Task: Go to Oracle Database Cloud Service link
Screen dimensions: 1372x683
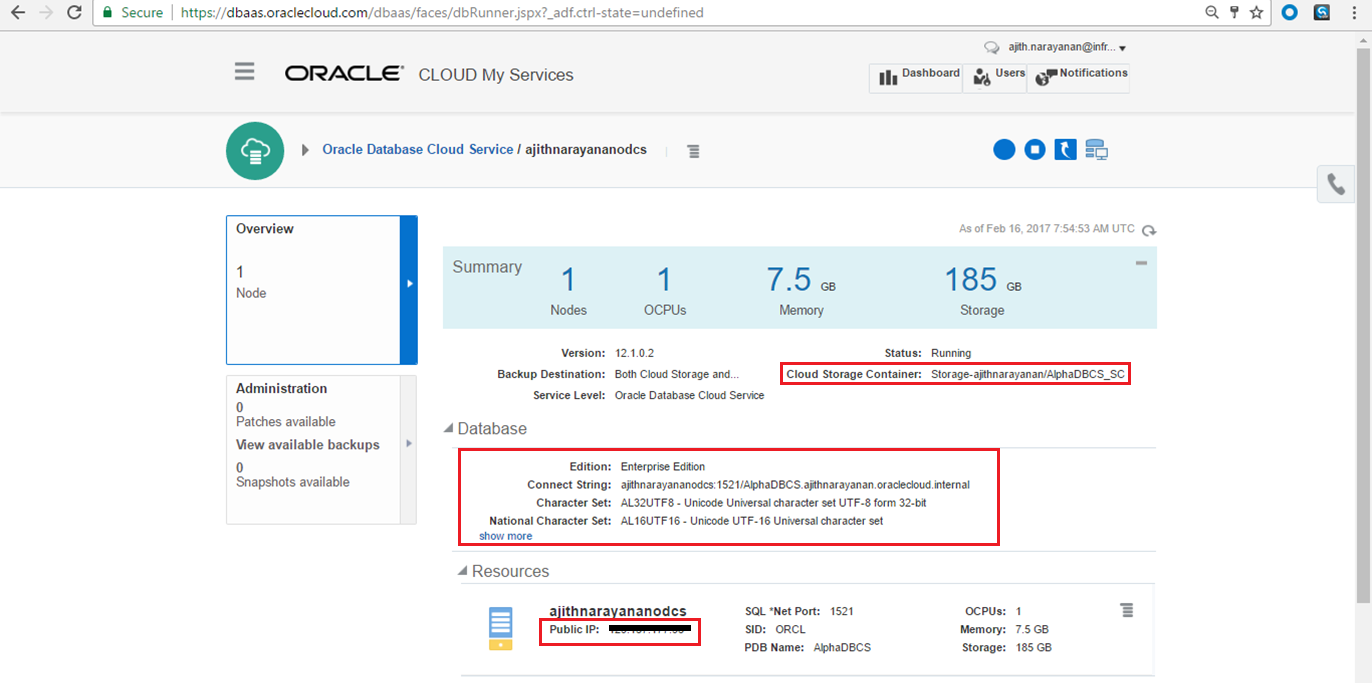Action: 417,149
